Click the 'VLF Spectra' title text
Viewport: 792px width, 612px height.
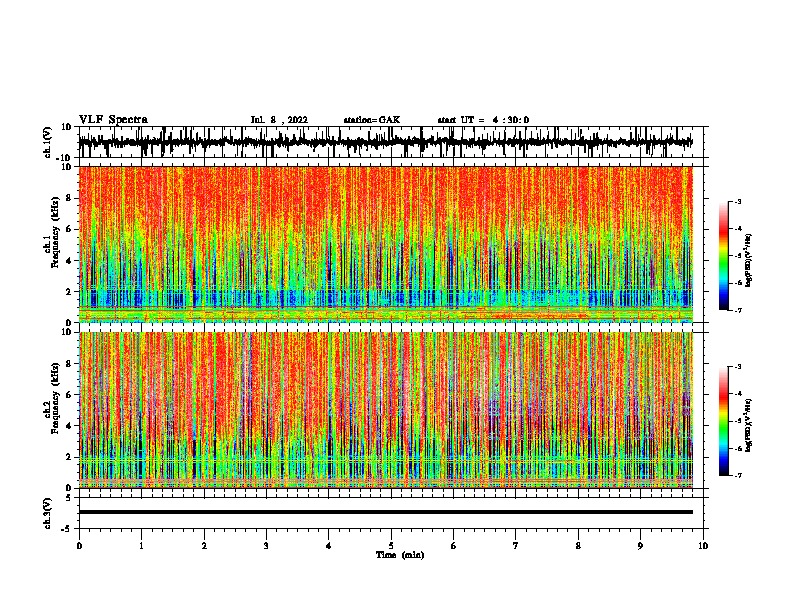click(x=113, y=120)
